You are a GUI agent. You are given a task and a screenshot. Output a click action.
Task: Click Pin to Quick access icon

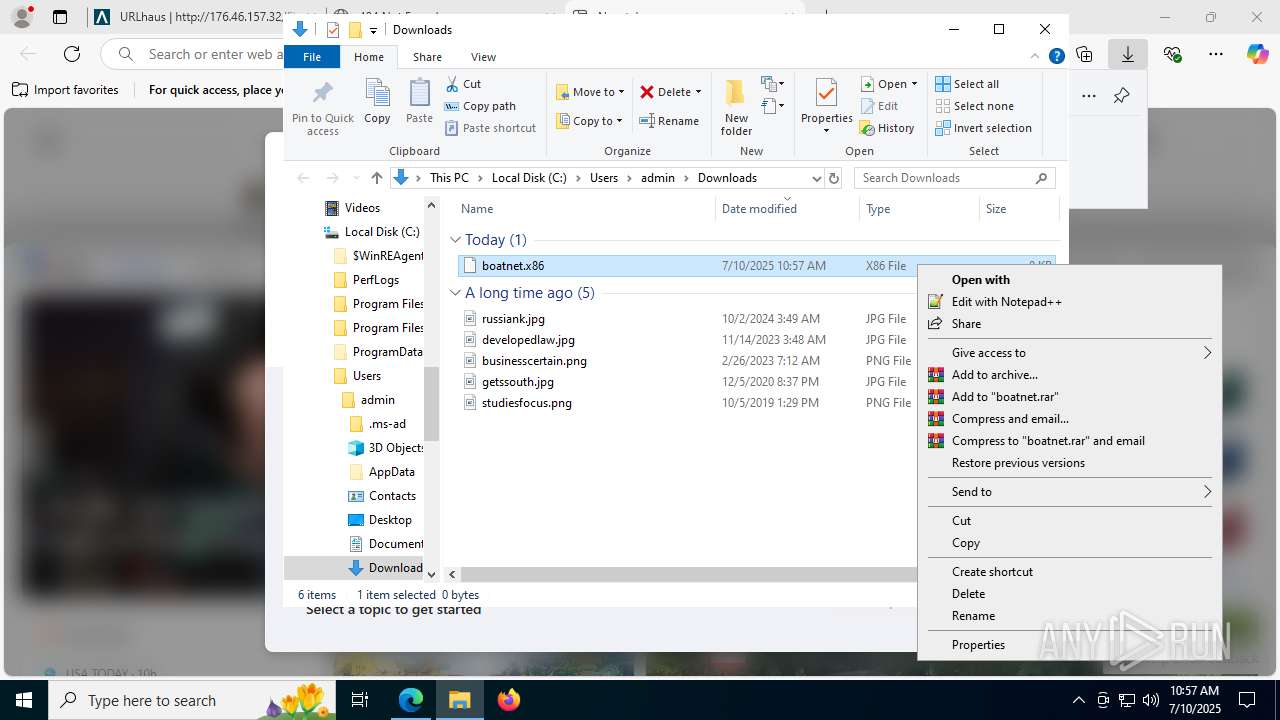click(322, 108)
